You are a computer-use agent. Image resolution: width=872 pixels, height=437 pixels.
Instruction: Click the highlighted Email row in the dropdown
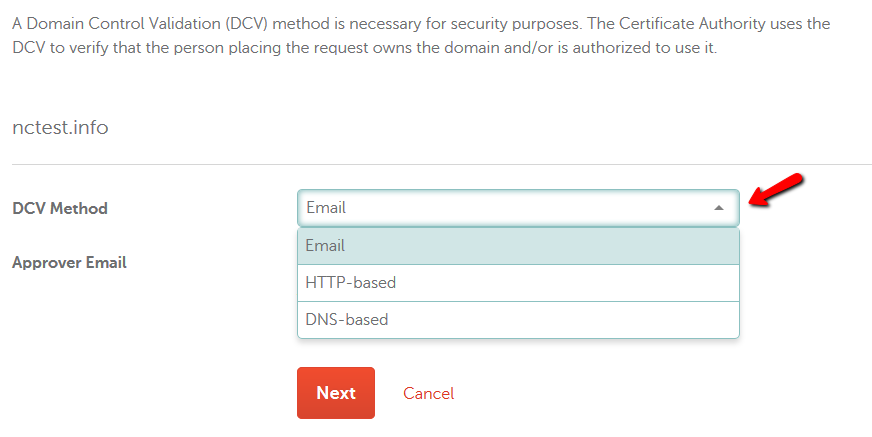(x=518, y=246)
